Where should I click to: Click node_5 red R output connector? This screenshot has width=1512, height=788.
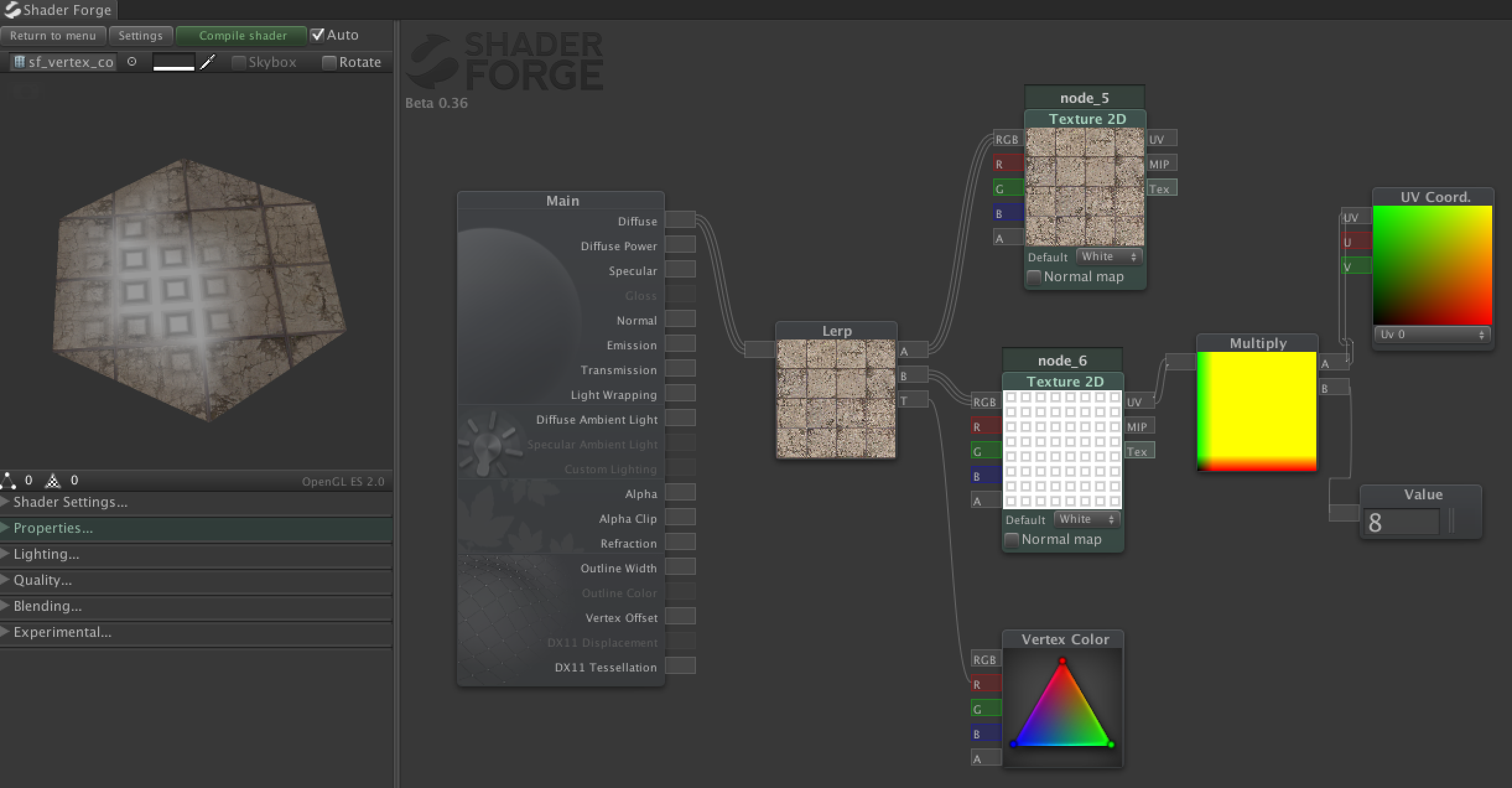pos(1008,164)
